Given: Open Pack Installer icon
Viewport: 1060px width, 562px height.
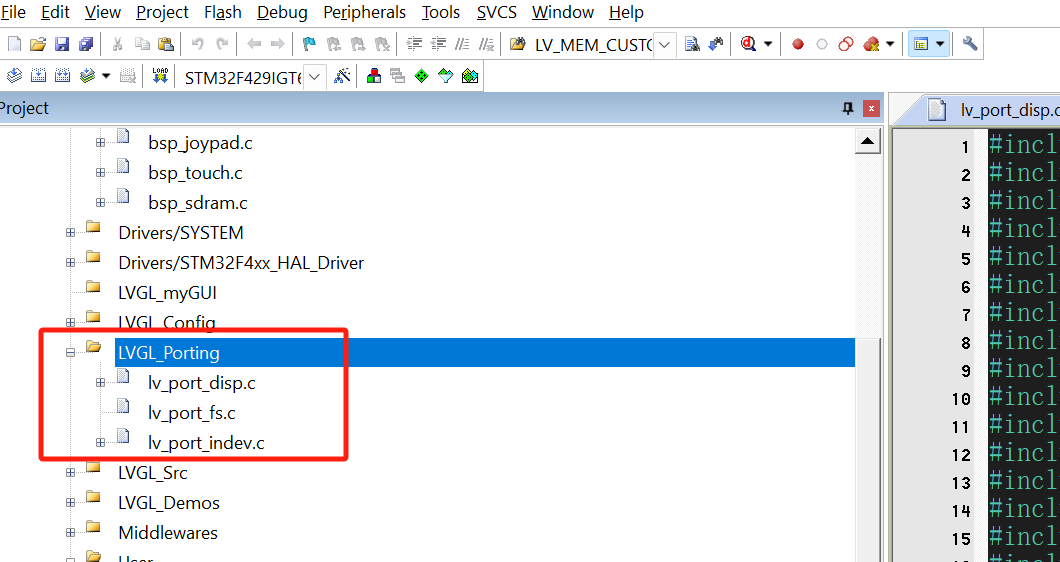Looking at the screenshot, I should [x=470, y=76].
